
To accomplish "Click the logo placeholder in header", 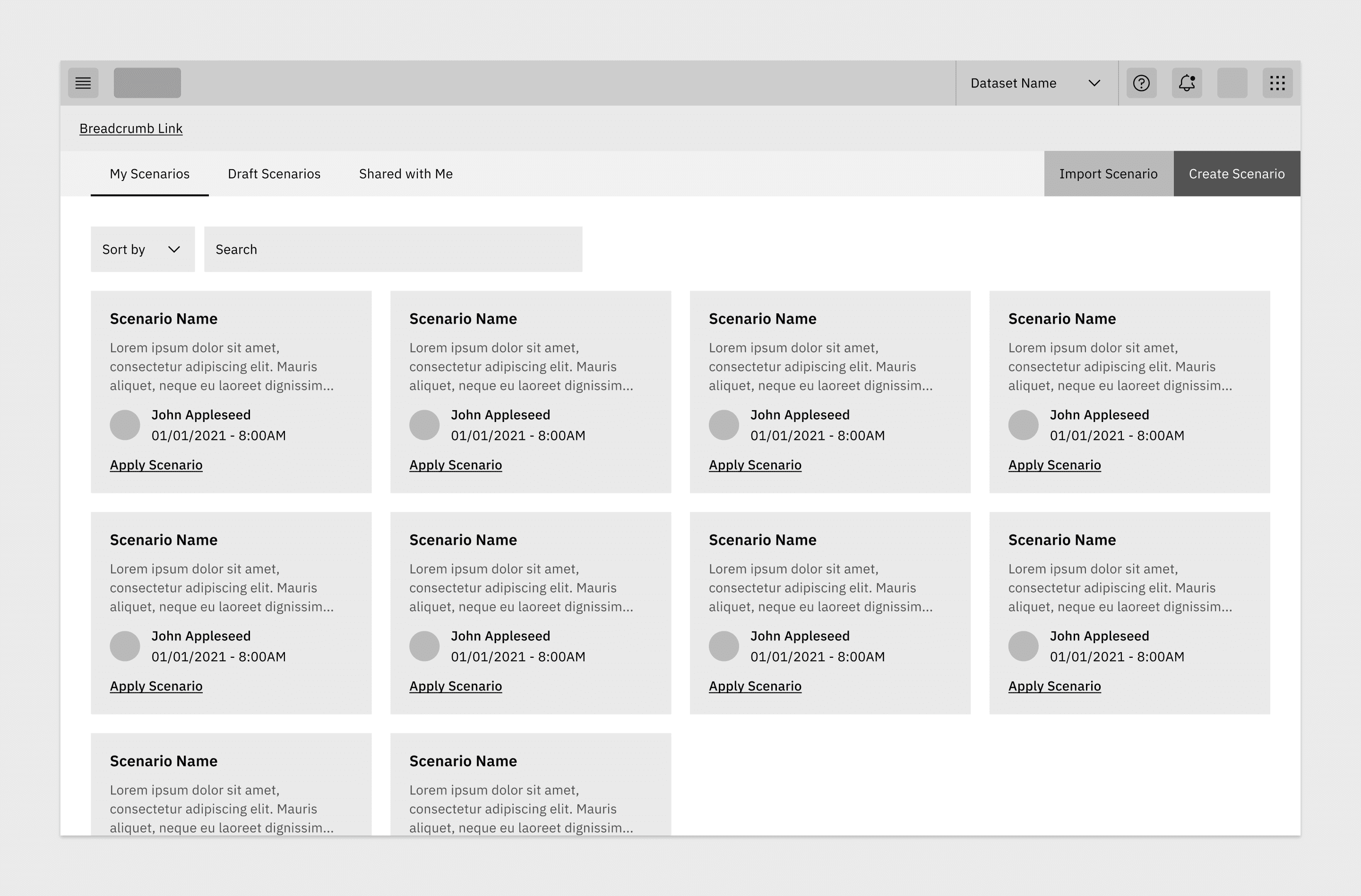I will pyautogui.click(x=147, y=83).
